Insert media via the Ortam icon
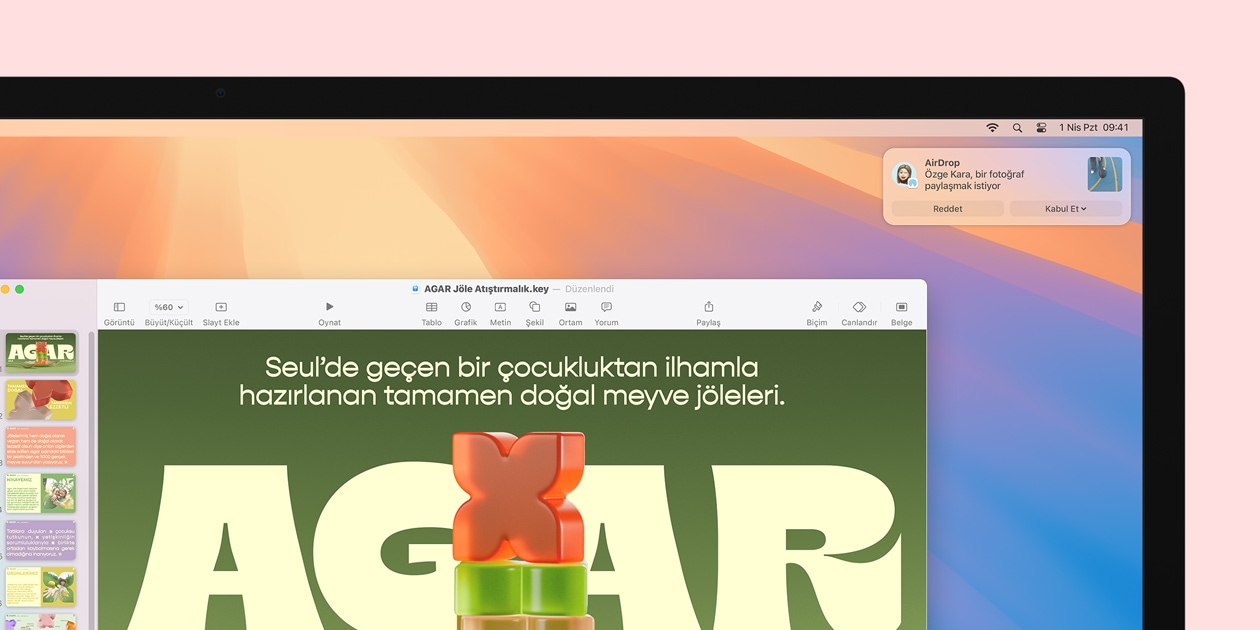This screenshot has height=630, width=1260. click(569, 310)
